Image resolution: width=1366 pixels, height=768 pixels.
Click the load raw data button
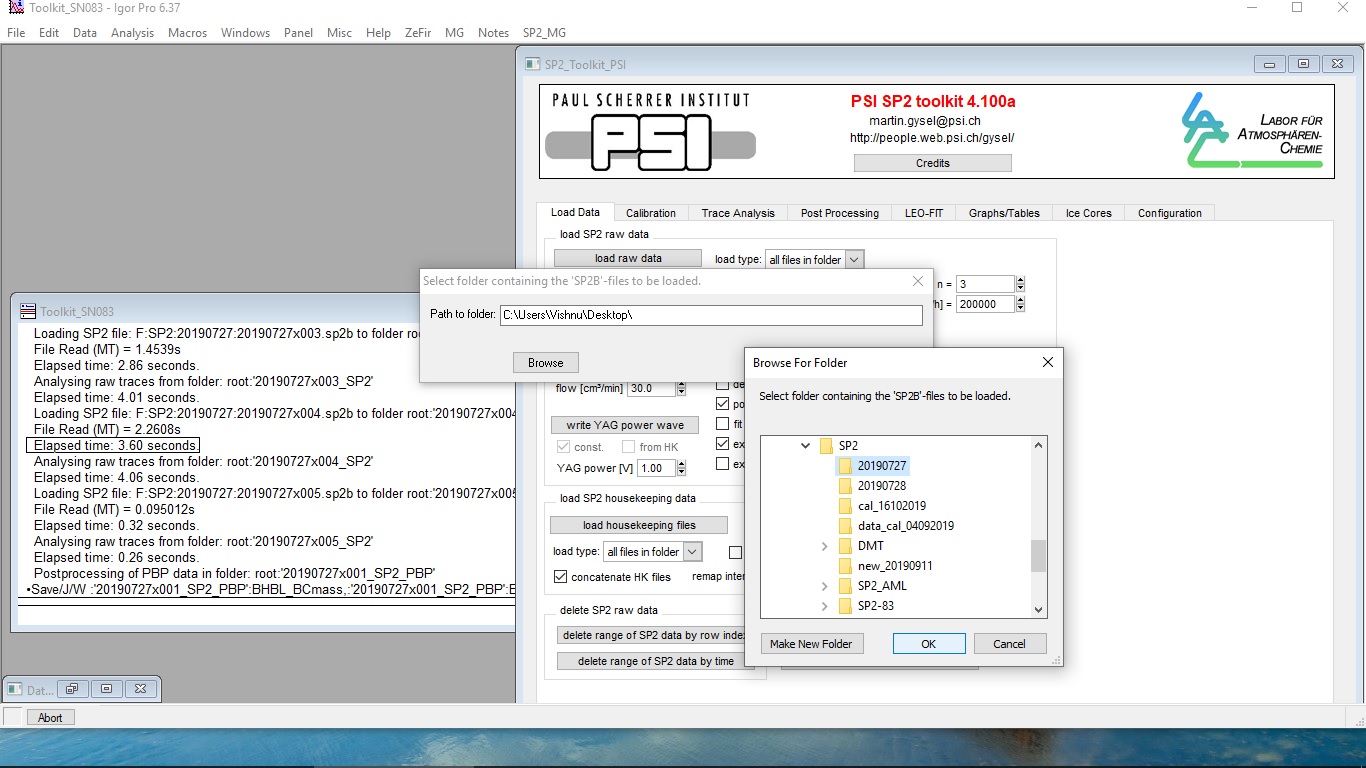(628, 258)
